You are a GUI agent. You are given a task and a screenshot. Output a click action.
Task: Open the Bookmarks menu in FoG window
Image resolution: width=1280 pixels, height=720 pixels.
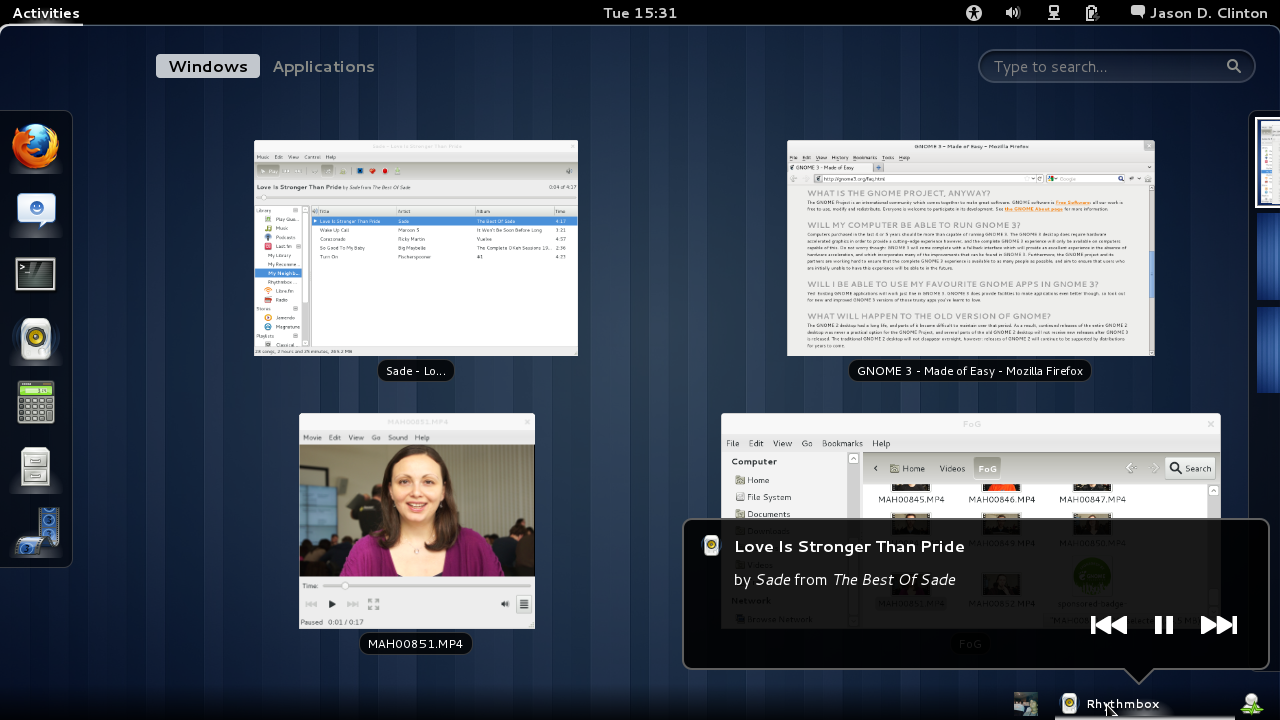click(x=842, y=443)
